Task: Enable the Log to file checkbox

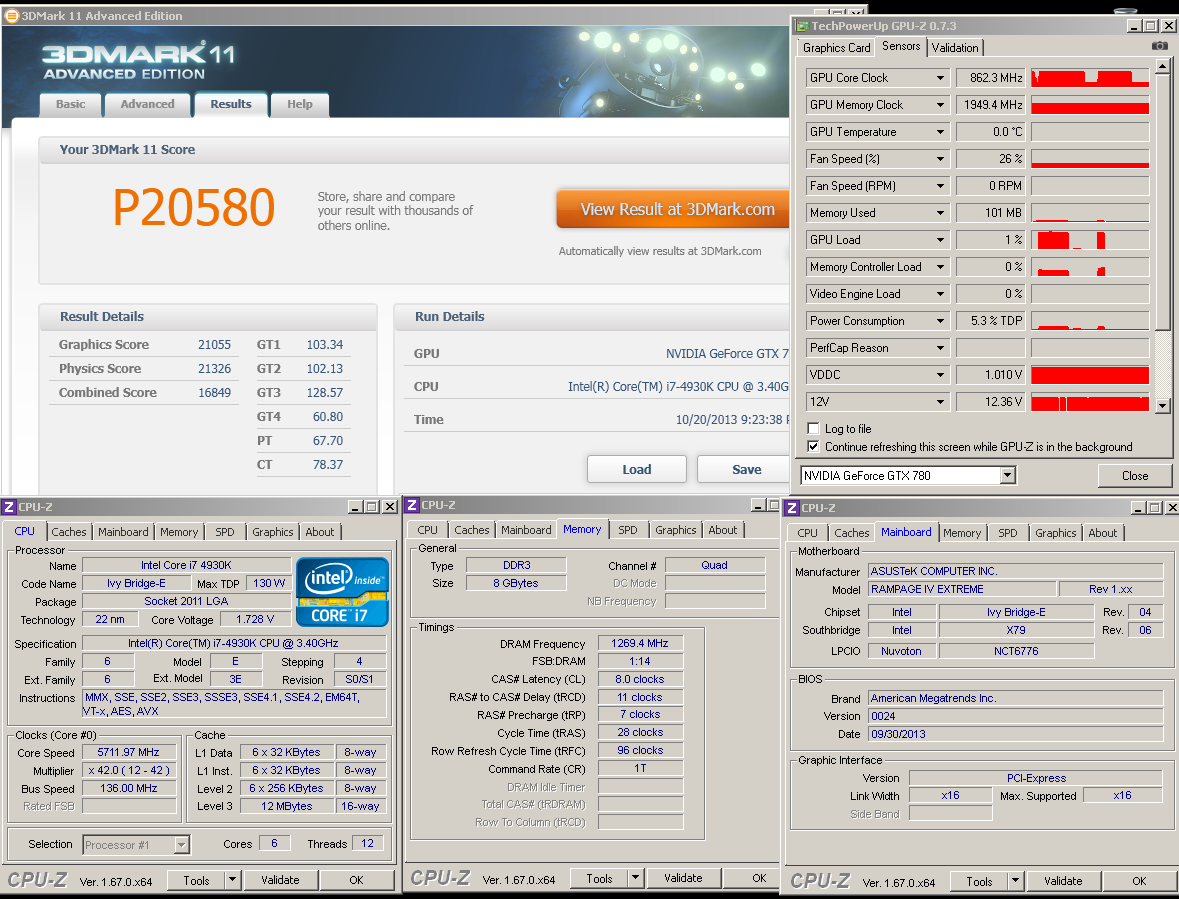Action: (x=814, y=429)
